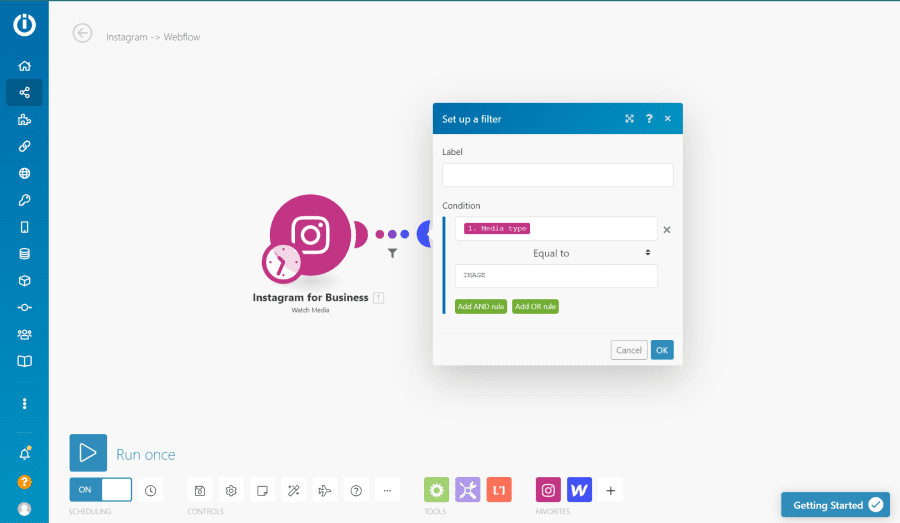Cancel the filter setup
The width and height of the screenshot is (900, 523).
click(x=629, y=350)
